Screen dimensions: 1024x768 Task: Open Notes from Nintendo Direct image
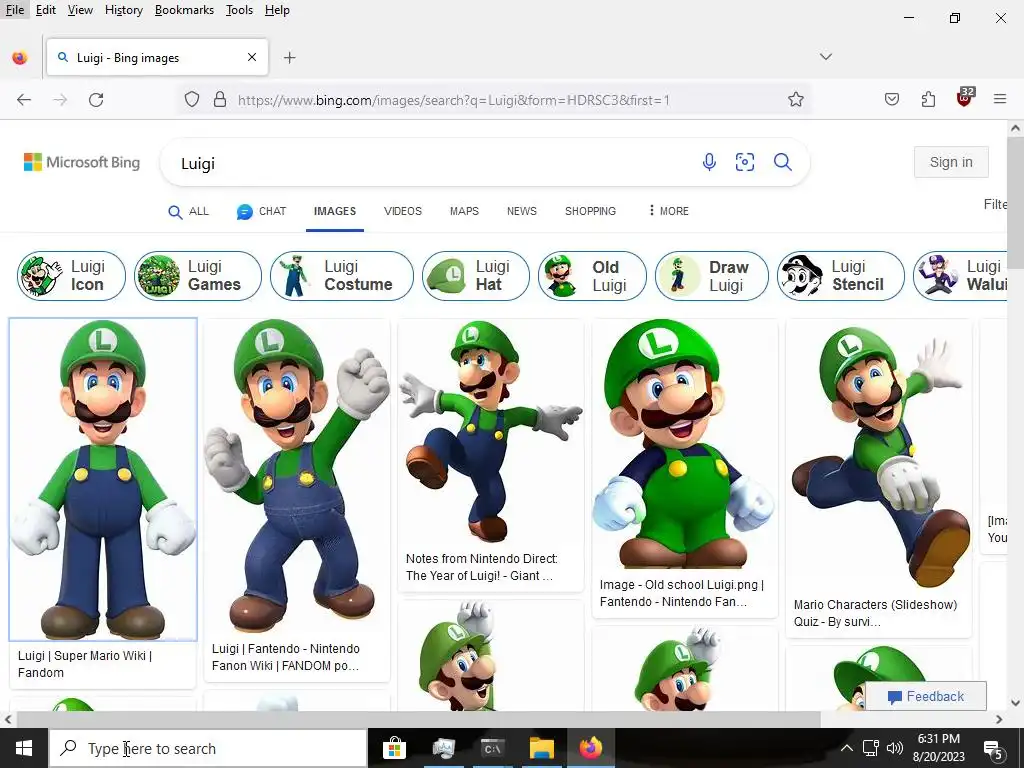point(490,432)
